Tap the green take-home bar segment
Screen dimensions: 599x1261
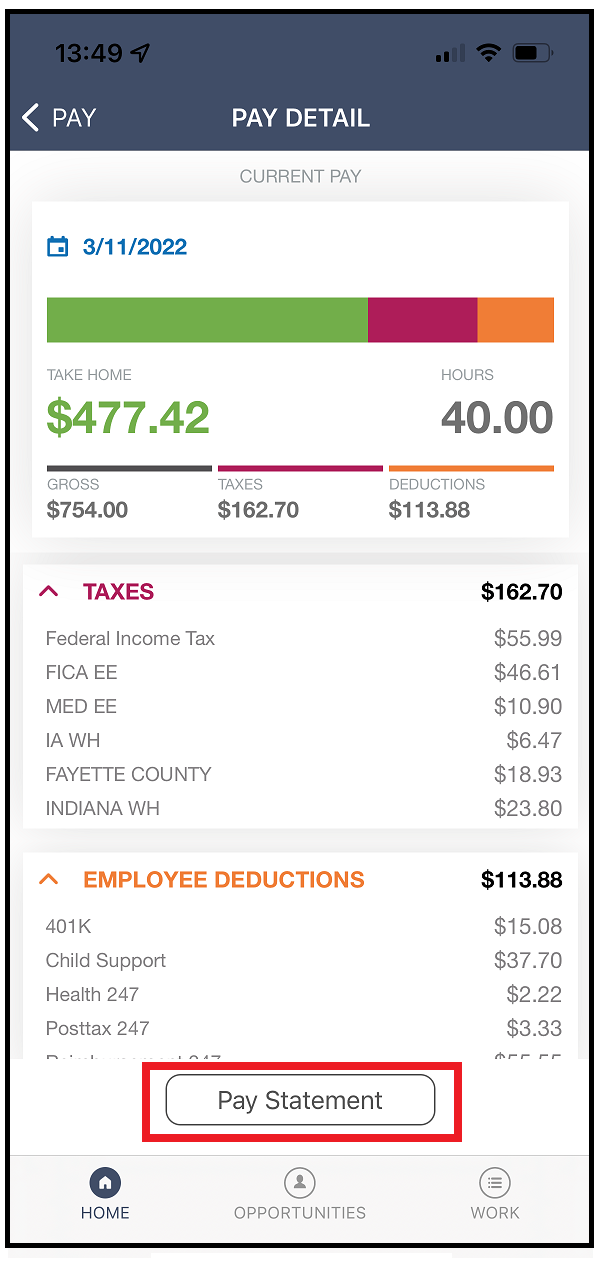pyautogui.click(x=207, y=320)
